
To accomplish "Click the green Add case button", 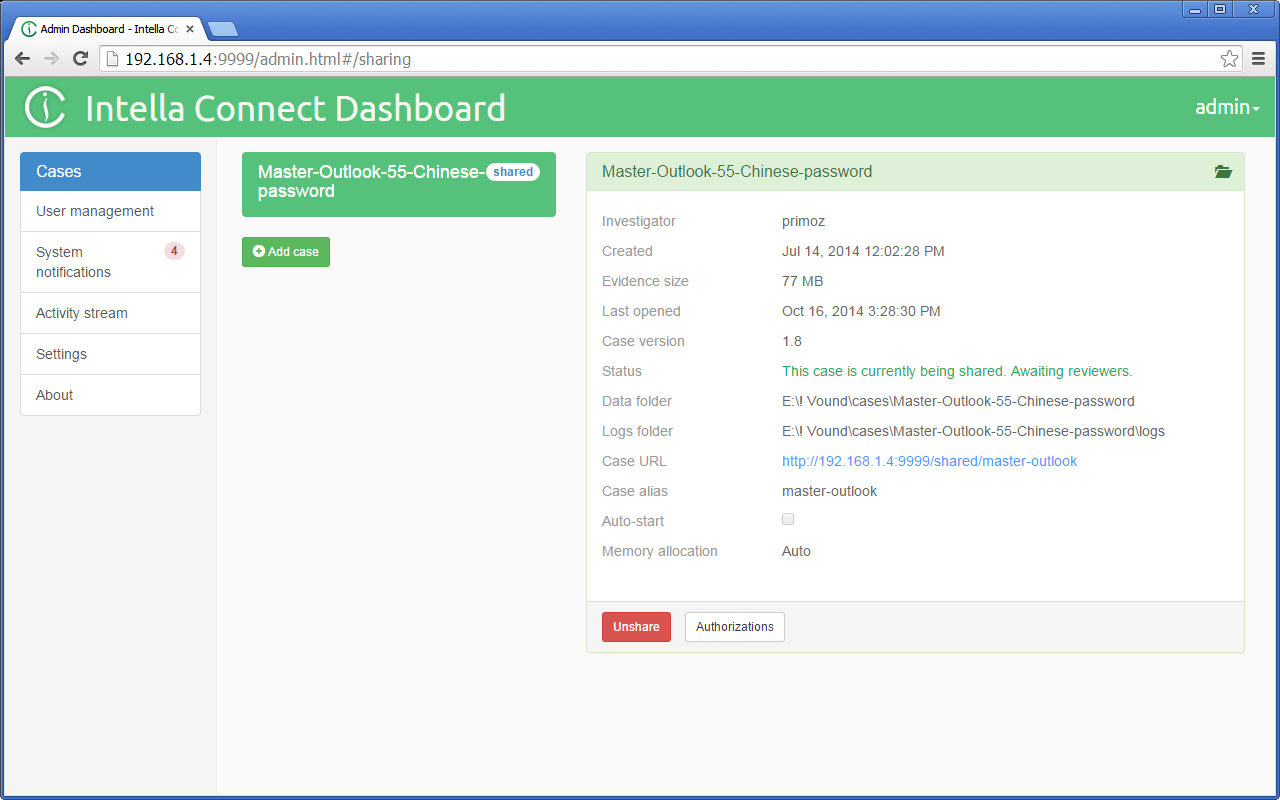I will coord(286,252).
